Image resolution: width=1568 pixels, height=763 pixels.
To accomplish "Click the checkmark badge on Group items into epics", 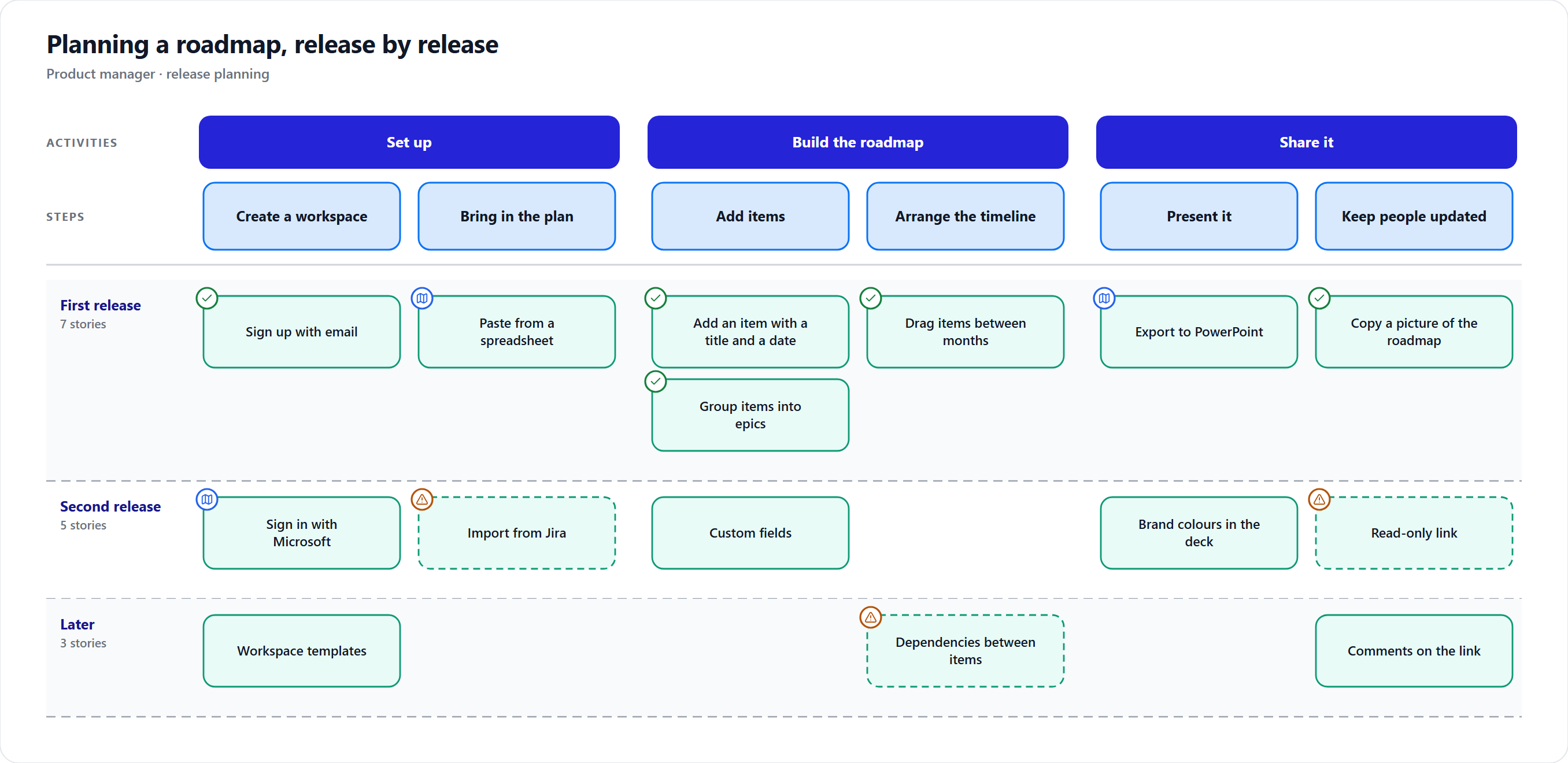I will coord(656,381).
